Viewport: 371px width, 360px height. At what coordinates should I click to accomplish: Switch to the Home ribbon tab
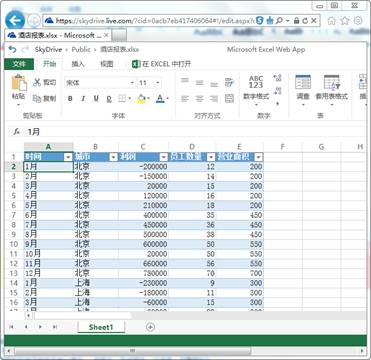click(49, 64)
